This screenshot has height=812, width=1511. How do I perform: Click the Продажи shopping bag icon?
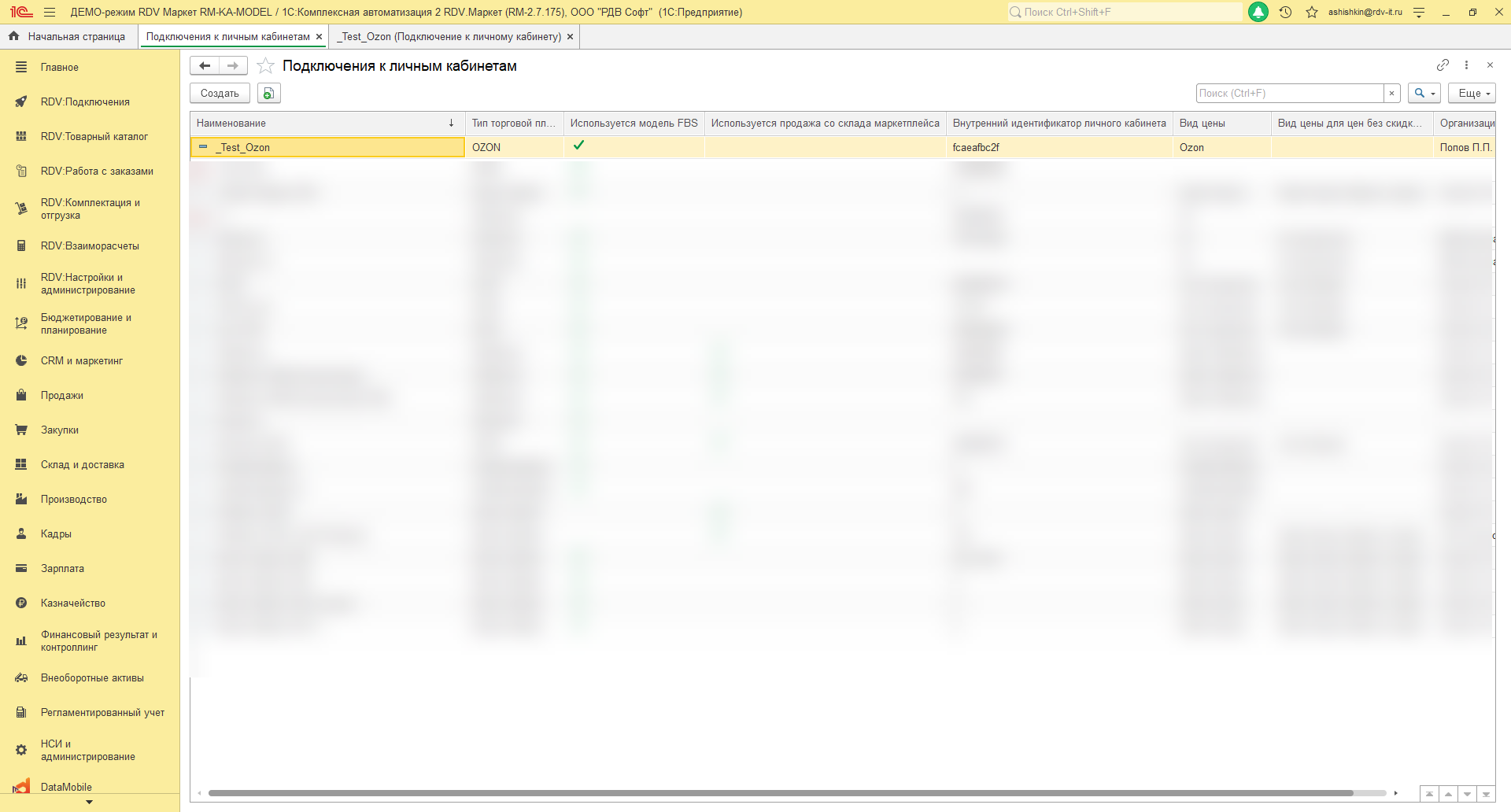pos(21,396)
